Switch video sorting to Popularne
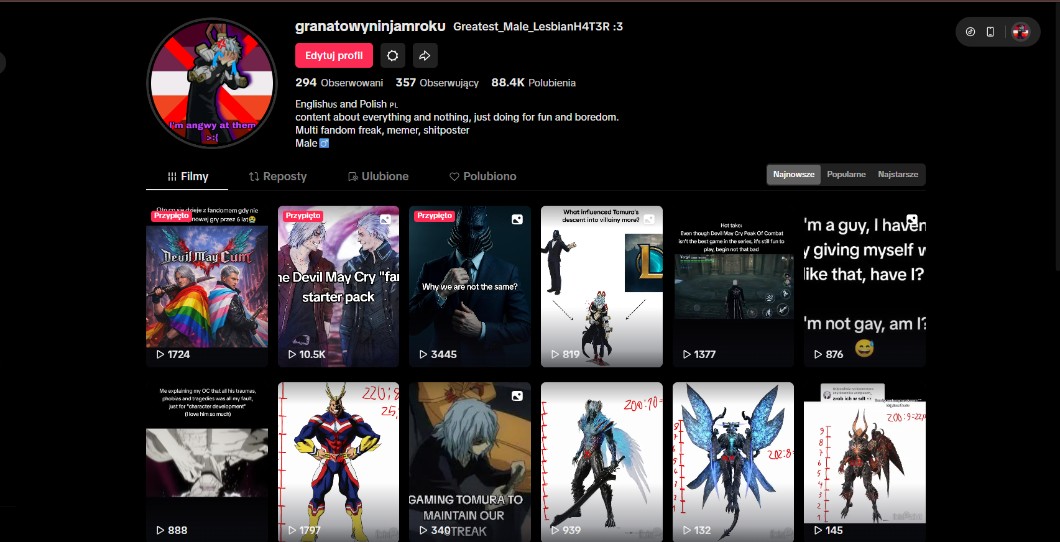The image size is (1060, 542). 846,175
